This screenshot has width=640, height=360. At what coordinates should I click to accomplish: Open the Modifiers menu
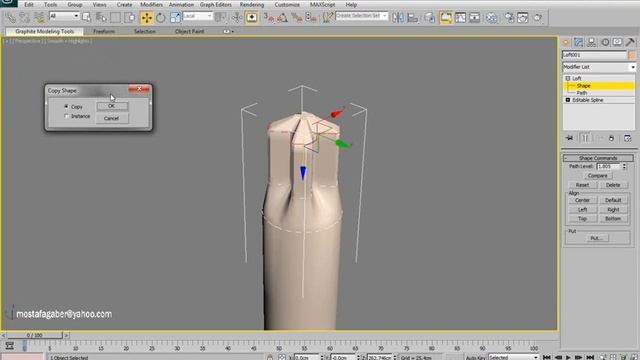pos(151,4)
